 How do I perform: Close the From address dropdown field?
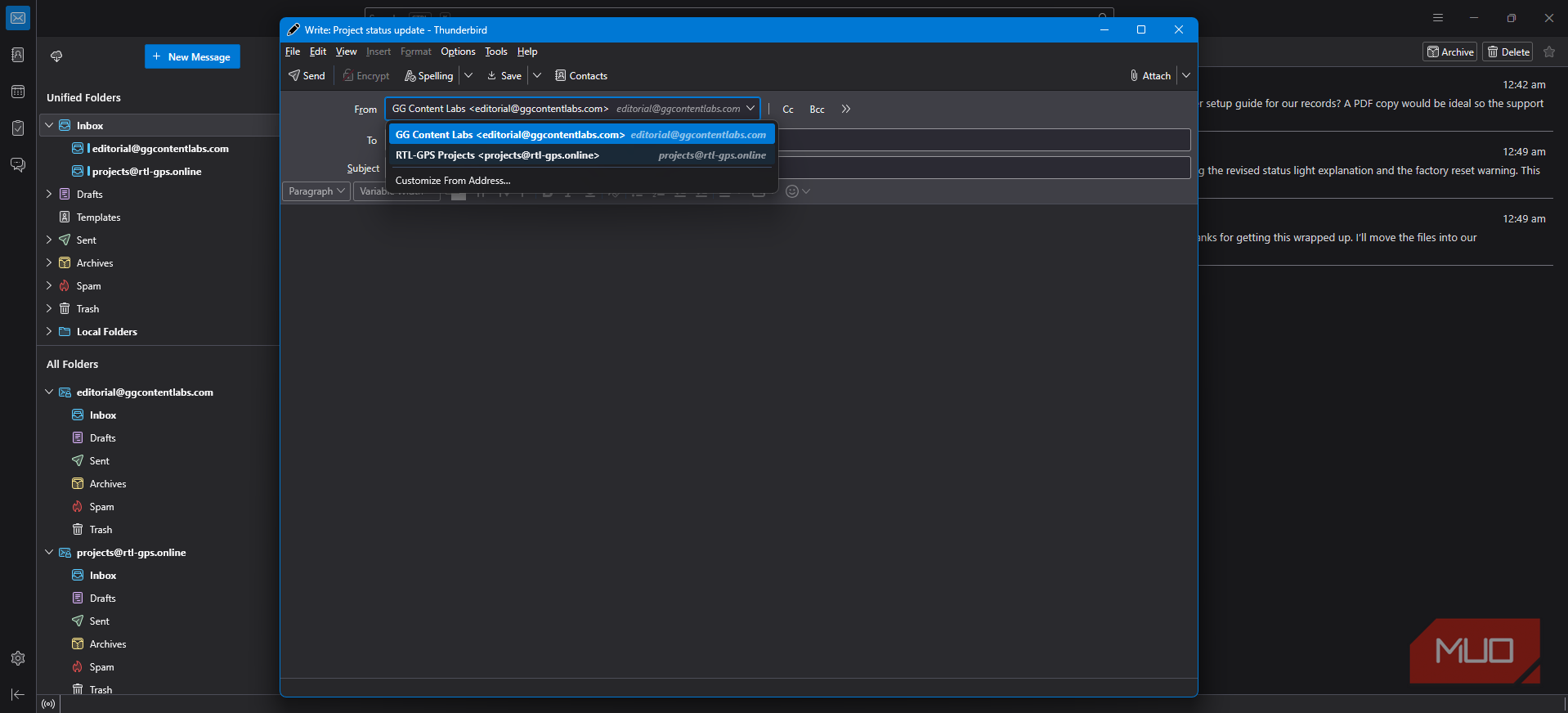point(572,109)
